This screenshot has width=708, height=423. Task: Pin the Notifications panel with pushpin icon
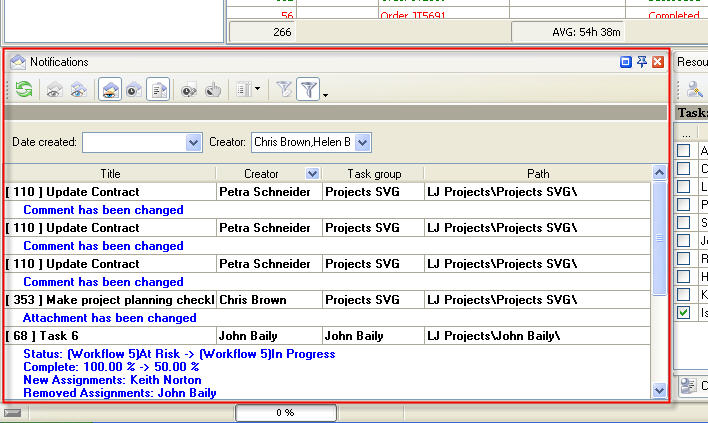[642, 62]
